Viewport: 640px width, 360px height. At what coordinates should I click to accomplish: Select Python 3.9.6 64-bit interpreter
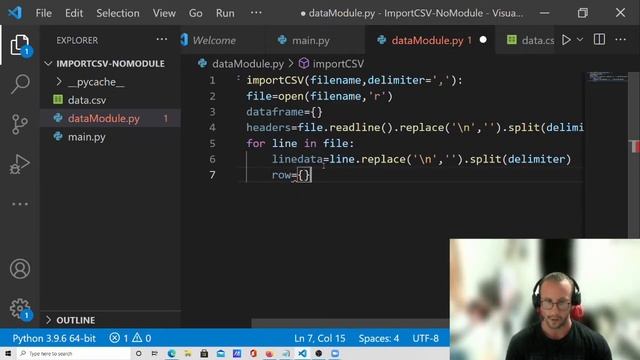54,338
